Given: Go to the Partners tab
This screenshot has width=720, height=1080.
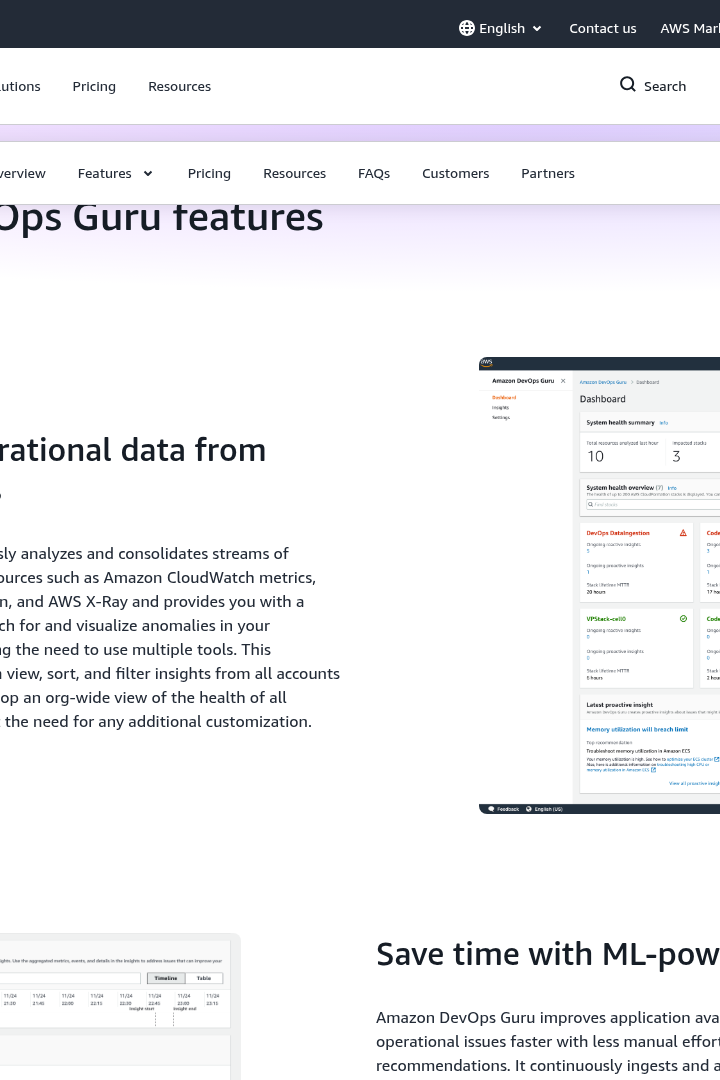Looking at the screenshot, I should pos(548,174).
